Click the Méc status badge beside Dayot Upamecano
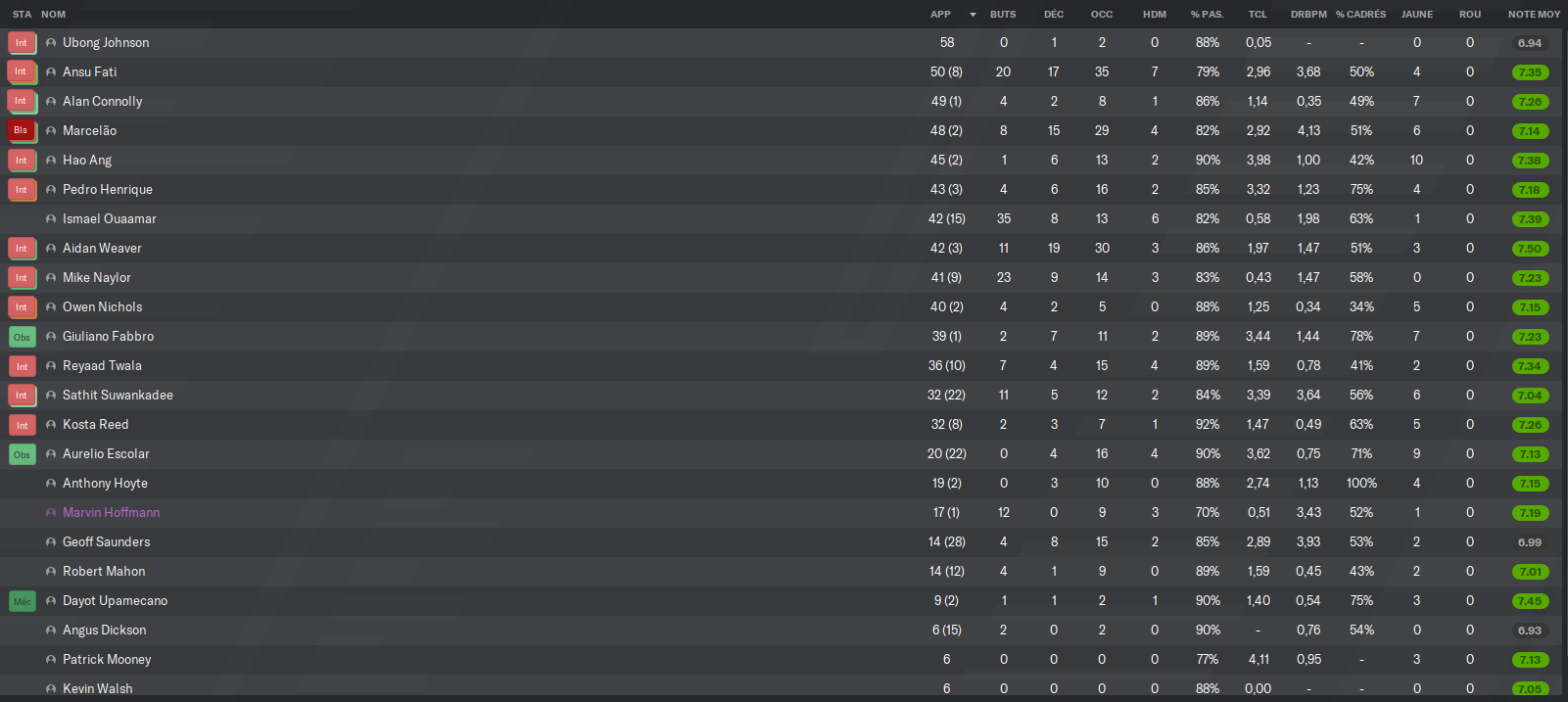Screen dimensions: 1568x702 click(22, 601)
